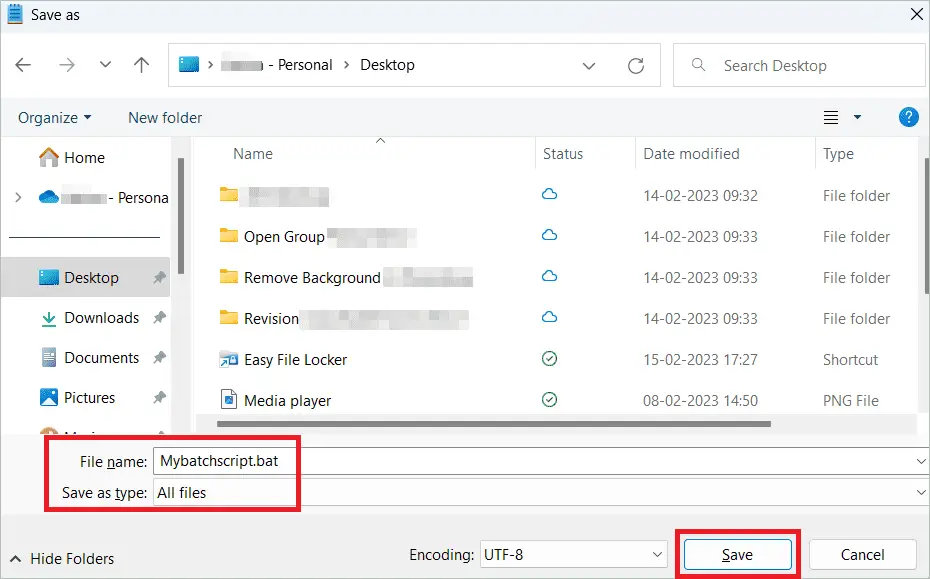930x579 pixels.
Task: Open the Save as type dropdown
Action: pyautogui.click(x=921, y=492)
